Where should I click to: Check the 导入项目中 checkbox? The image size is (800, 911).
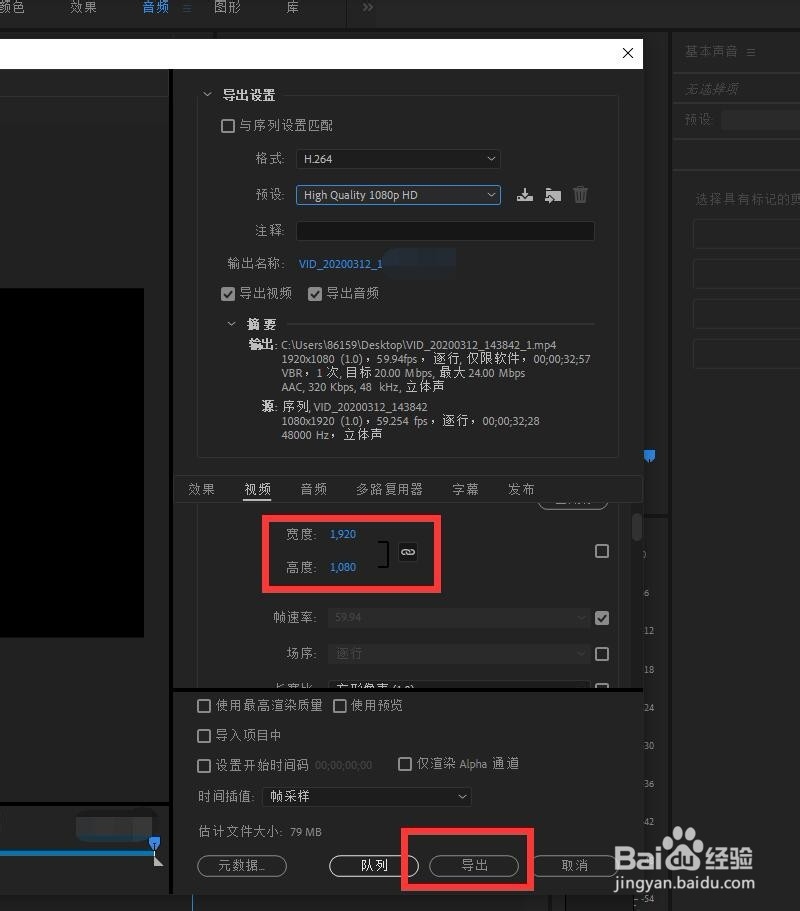tap(204, 736)
